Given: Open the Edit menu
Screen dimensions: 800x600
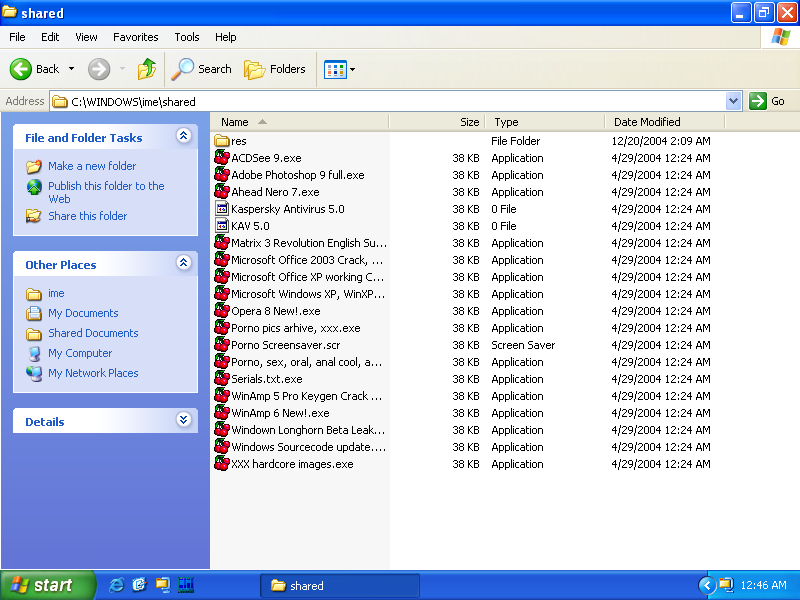Looking at the screenshot, I should [50, 37].
